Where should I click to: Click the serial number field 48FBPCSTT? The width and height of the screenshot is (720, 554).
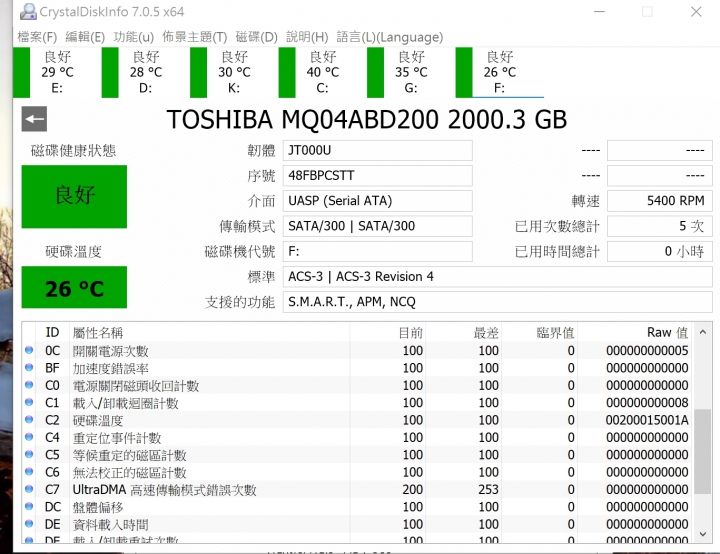(377, 176)
